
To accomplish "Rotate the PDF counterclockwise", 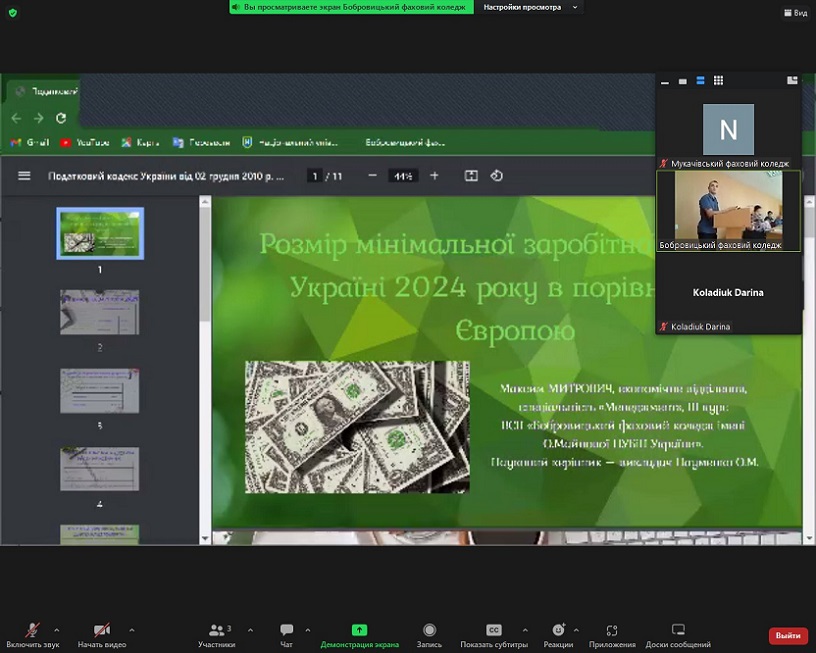I will [496, 176].
